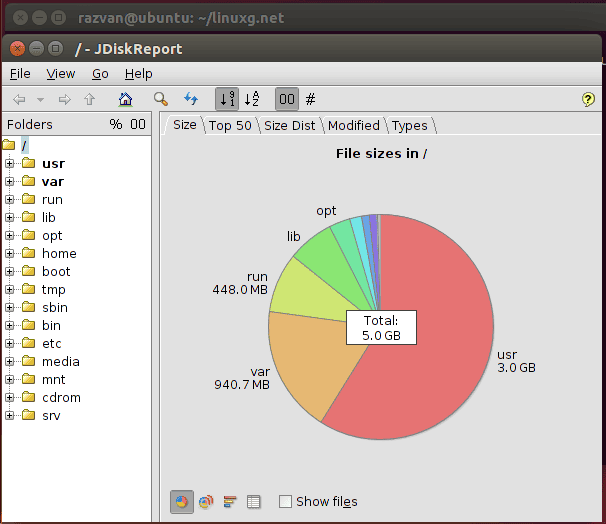Viewport: 606px width, 524px height.
Task: Select the mnt folder in the tree
Action: point(53,379)
